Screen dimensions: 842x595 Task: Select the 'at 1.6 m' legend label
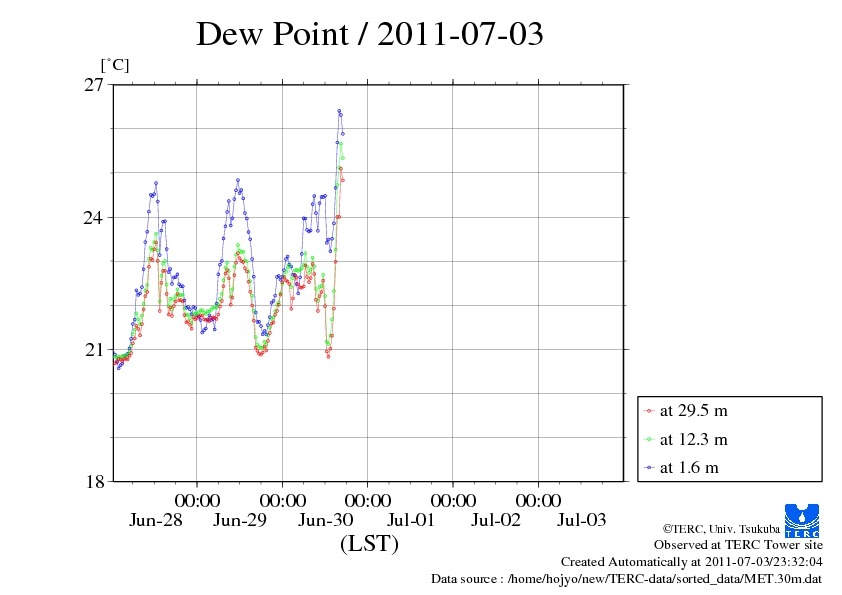coord(689,468)
